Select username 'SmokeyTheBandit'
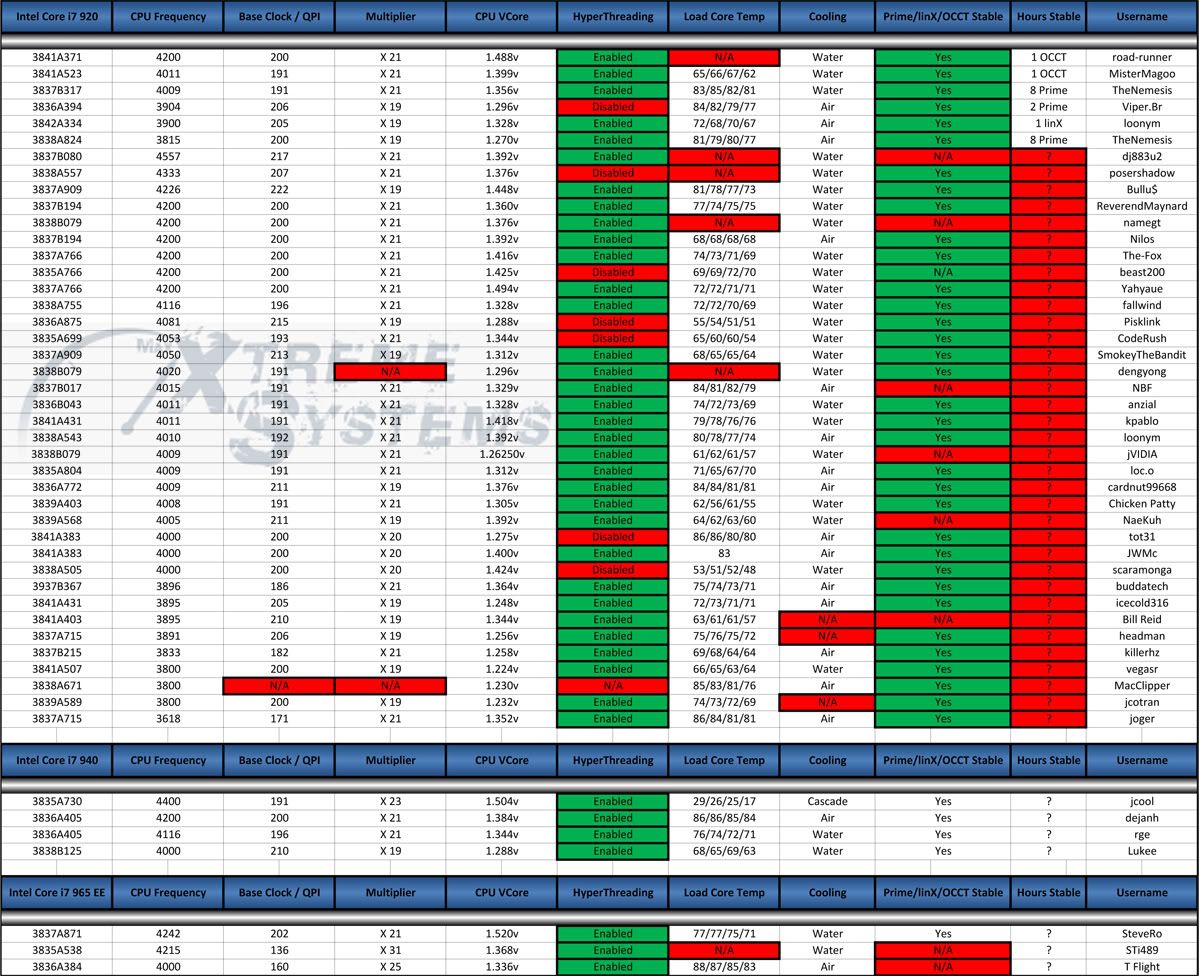Image resolution: width=1200 pixels, height=976 pixels. (x=1142, y=355)
